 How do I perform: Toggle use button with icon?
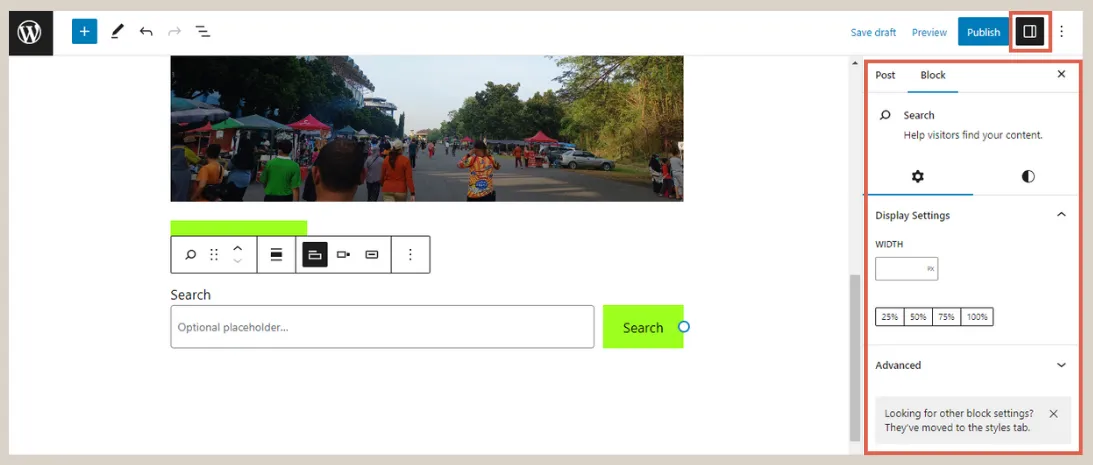tap(372, 255)
